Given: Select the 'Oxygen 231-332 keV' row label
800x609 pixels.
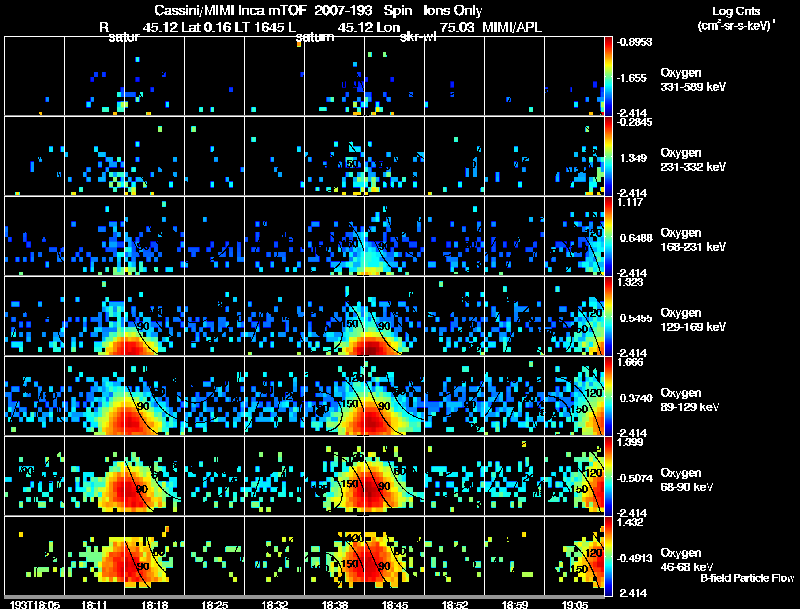Looking at the screenshot, I should (x=693, y=160).
